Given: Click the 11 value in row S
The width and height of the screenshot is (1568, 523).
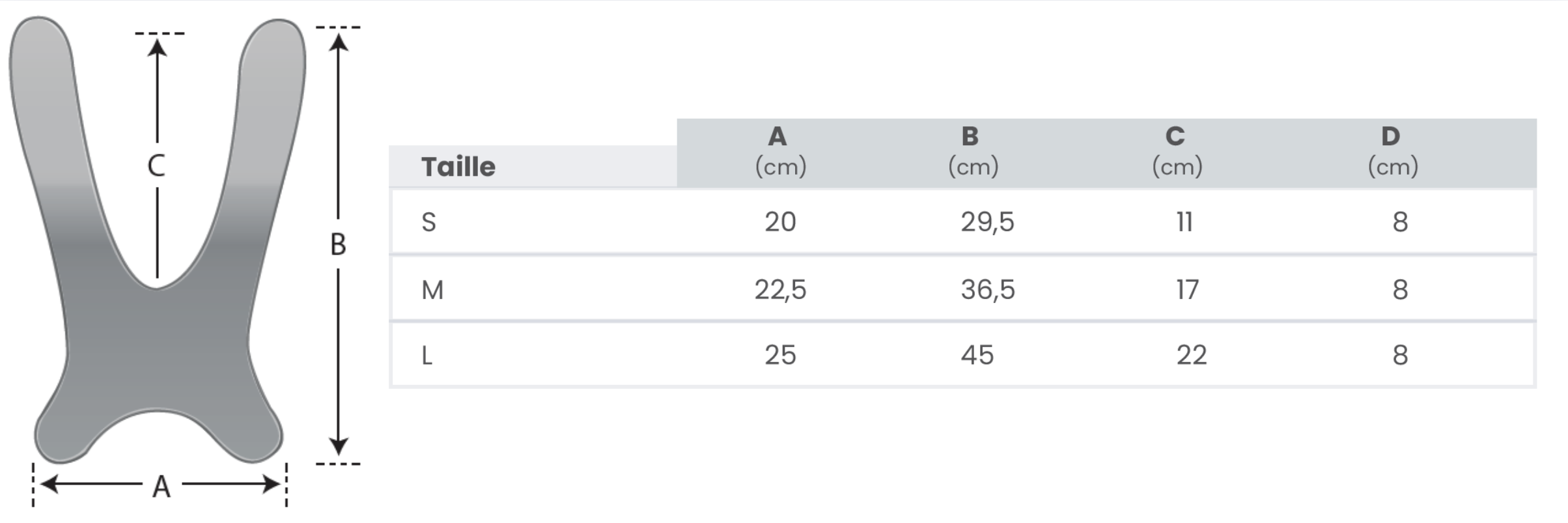Looking at the screenshot, I should coord(1184,222).
